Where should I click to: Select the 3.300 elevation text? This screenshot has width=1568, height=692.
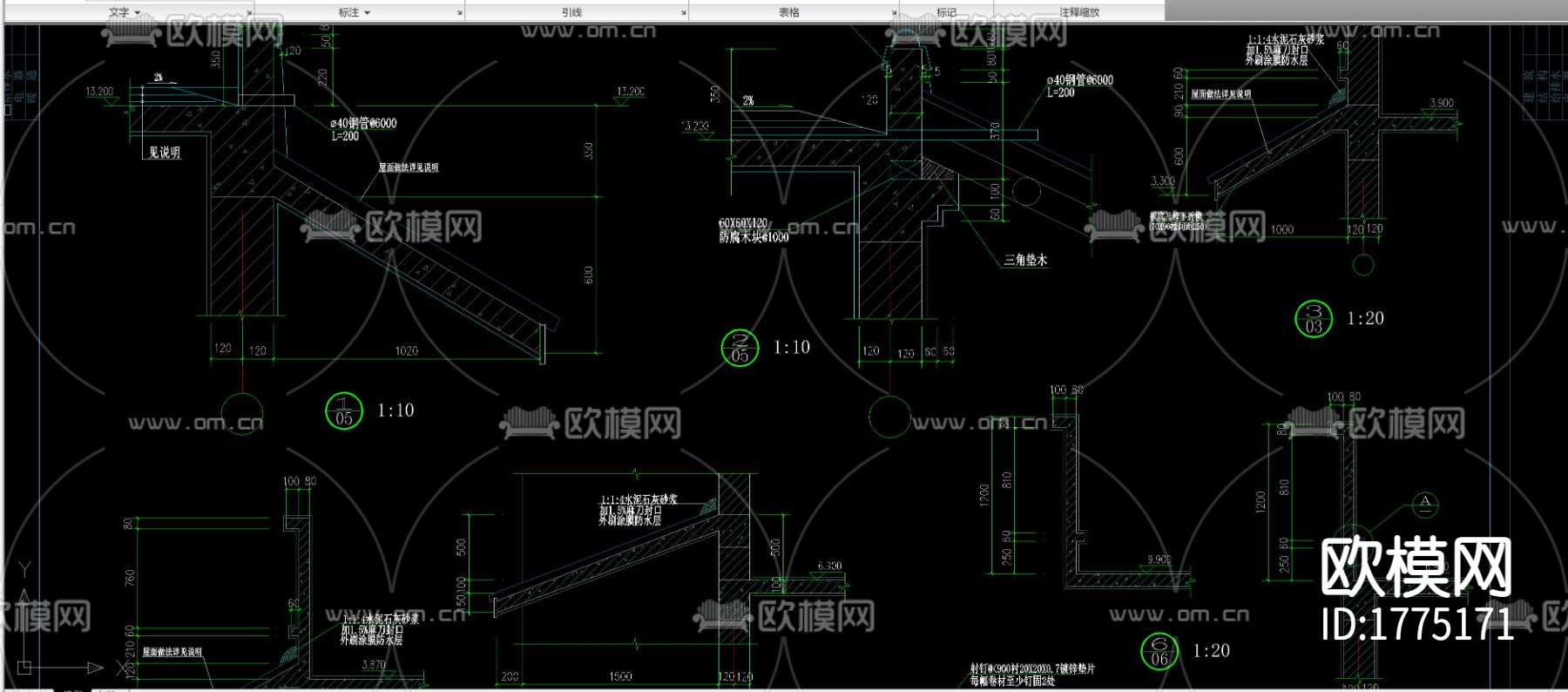pyautogui.click(x=1163, y=181)
